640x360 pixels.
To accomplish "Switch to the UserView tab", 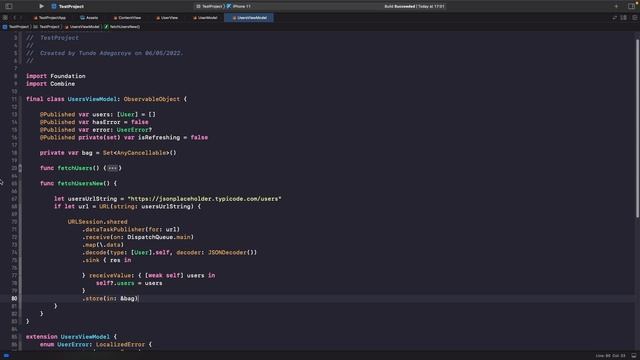I will click(167, 18).
